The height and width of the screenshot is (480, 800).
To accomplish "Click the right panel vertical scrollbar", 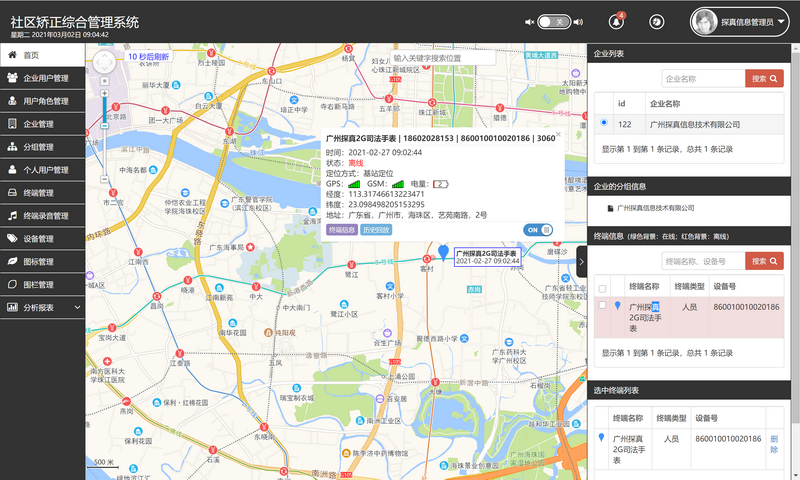I will [x=795, y=235].
